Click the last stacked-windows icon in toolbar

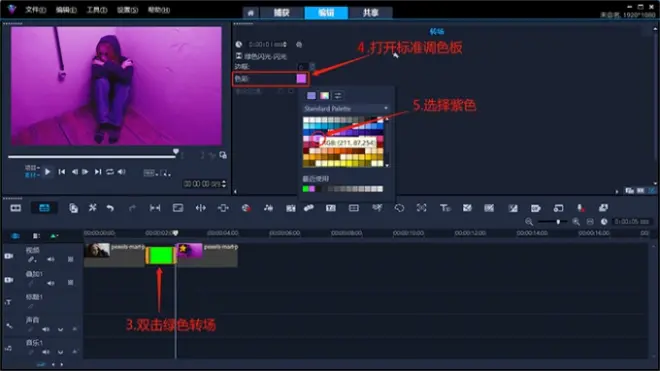(603, 208)
